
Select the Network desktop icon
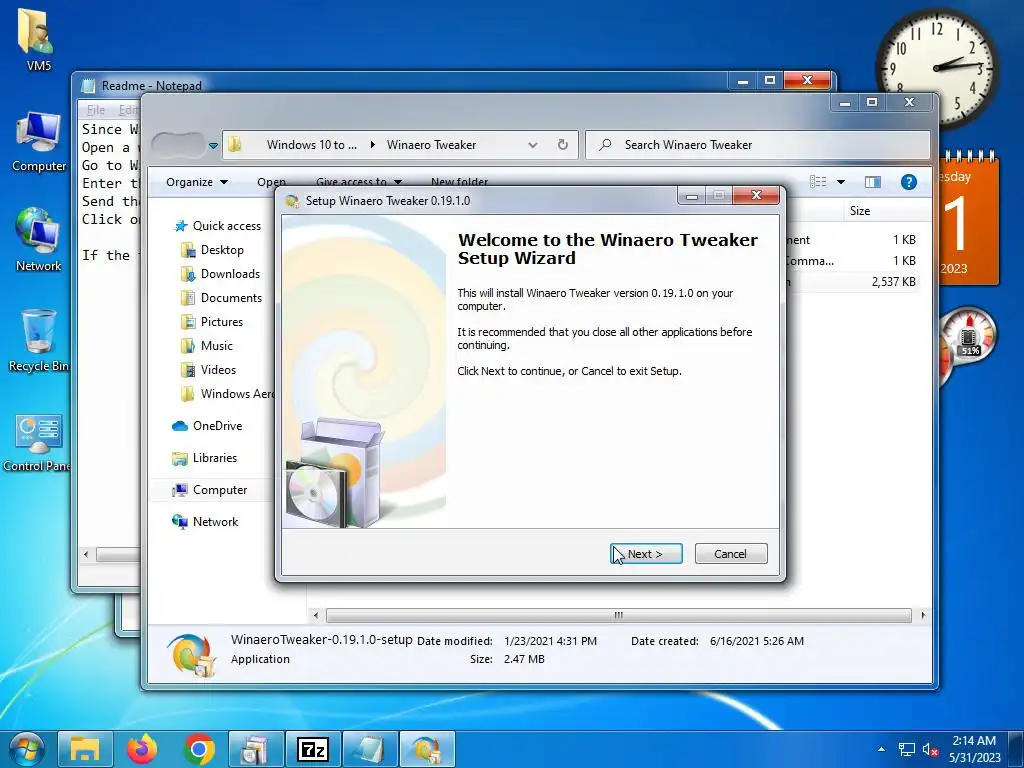[x=39, y=240]
